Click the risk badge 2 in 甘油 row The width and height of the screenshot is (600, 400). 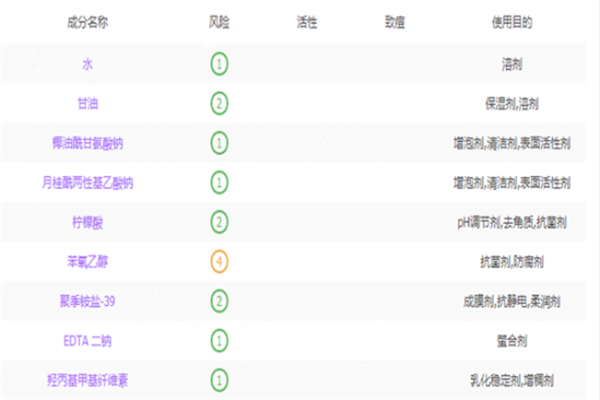(x=219, y=103)
